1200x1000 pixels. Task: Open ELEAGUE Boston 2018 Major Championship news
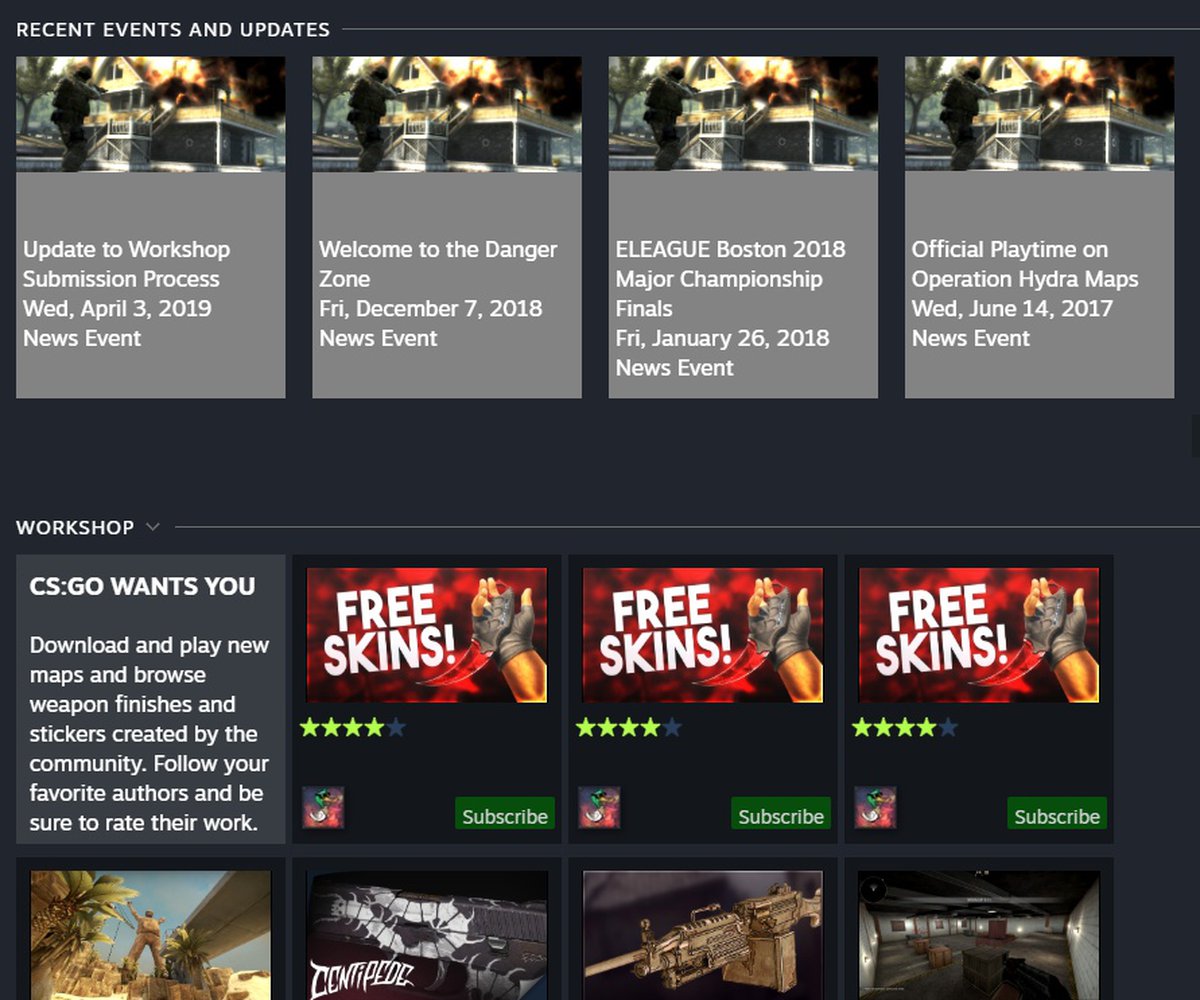click(x=742, y=228)
